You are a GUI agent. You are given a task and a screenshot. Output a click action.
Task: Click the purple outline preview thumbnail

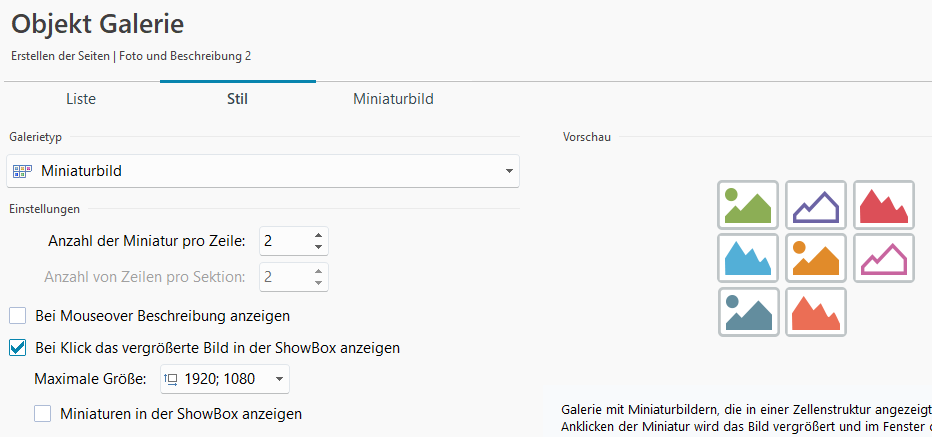click(816, 205)
